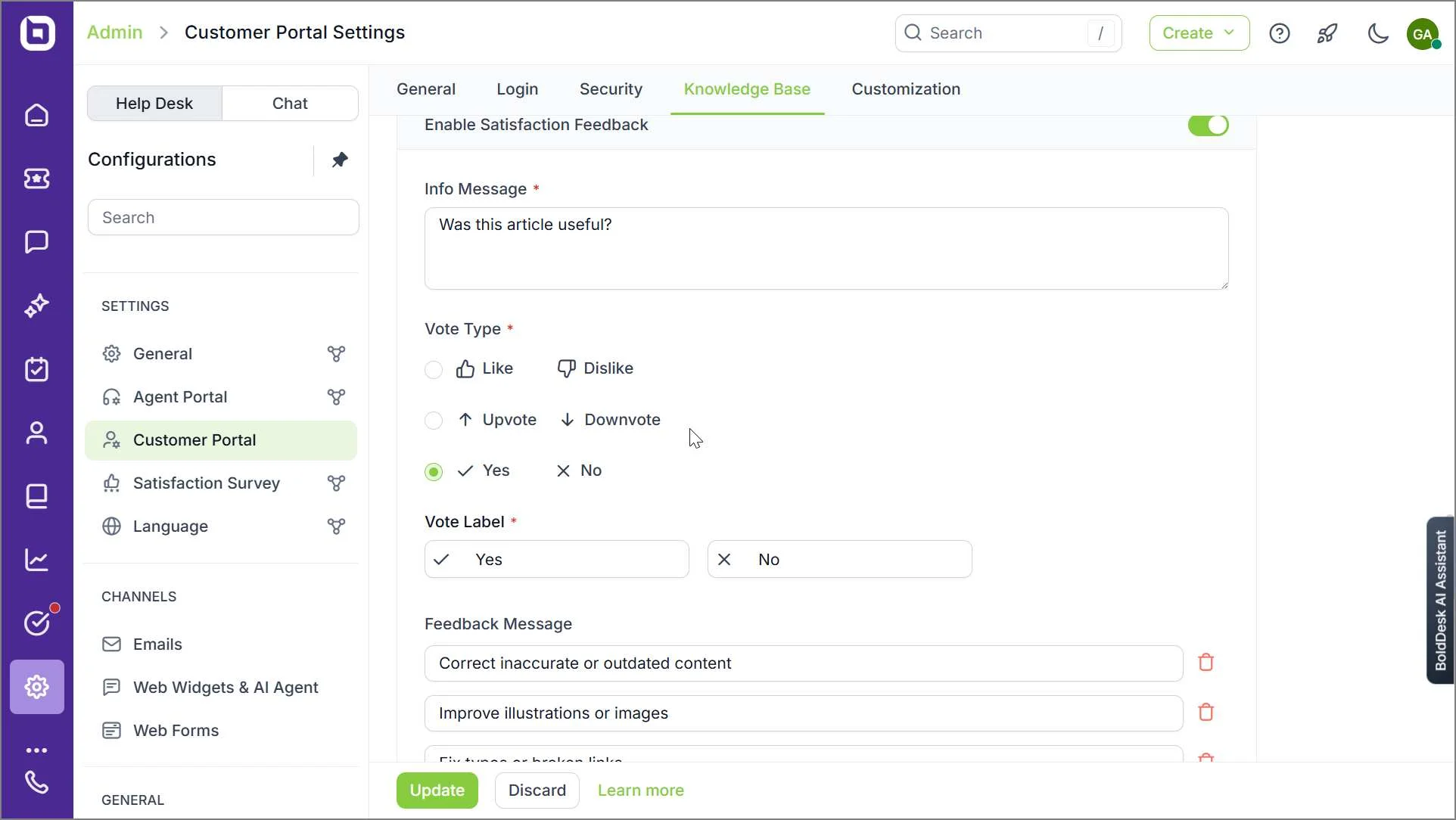Screen dimensions: 1456x820
Task: Expand the sidebar's more options ellipsis
Action: (x=36, y=749)
